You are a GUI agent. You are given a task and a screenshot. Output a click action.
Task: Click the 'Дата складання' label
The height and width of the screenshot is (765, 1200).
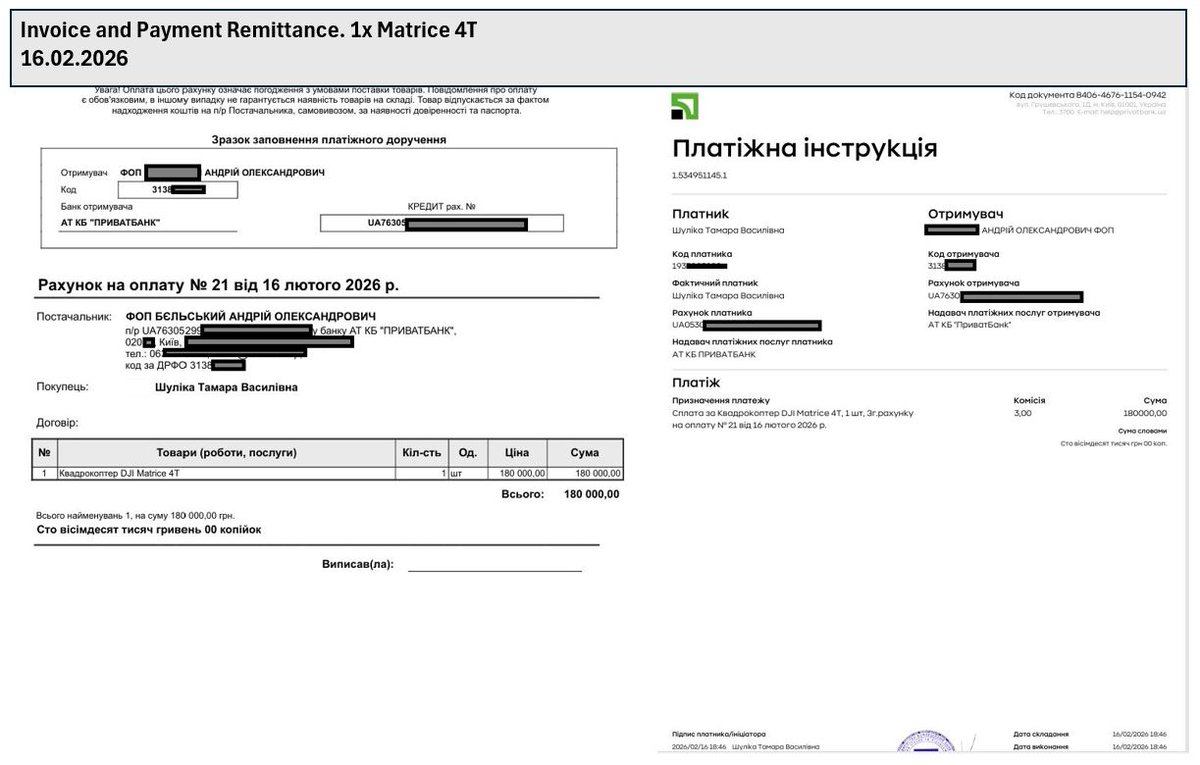[x=1041, y=734]
